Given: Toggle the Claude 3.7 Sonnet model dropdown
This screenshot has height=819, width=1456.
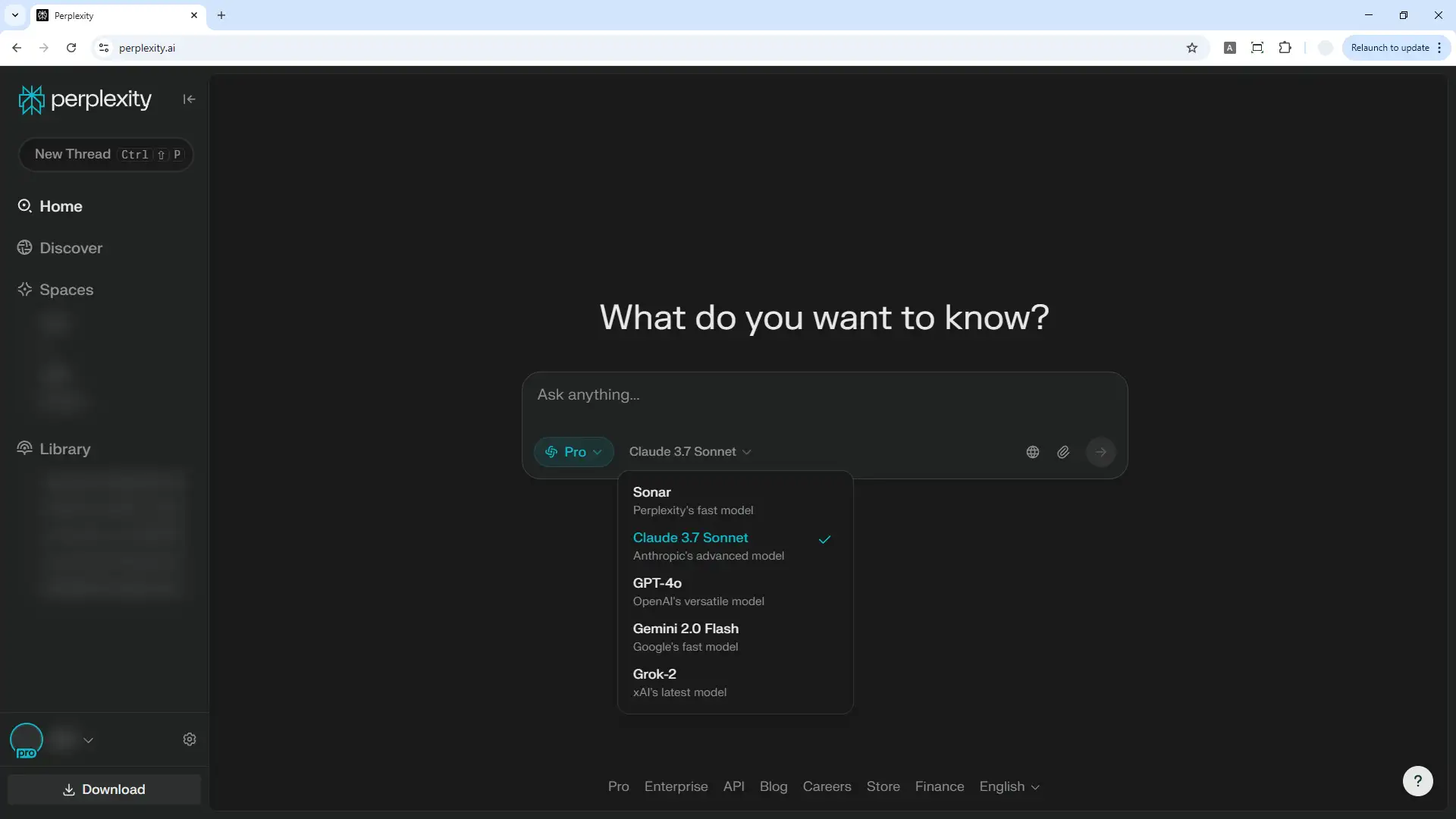Looking at the screenshot, I should pyautogui.click(x=689, y=452).
